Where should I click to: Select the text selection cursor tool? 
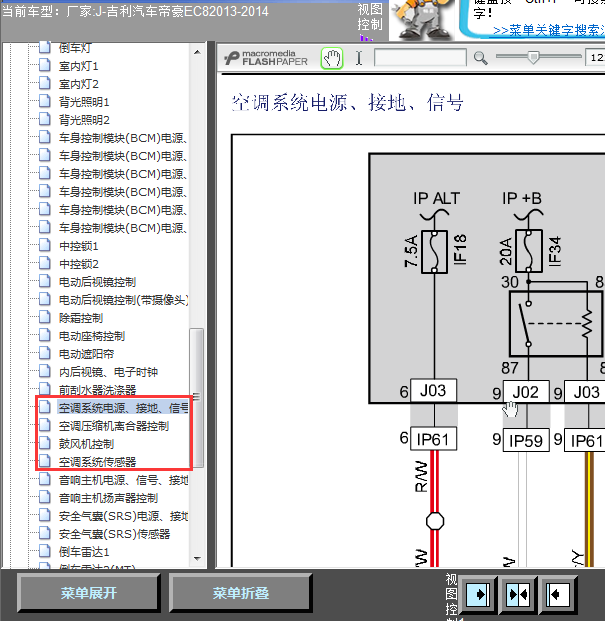pos(359,58)
